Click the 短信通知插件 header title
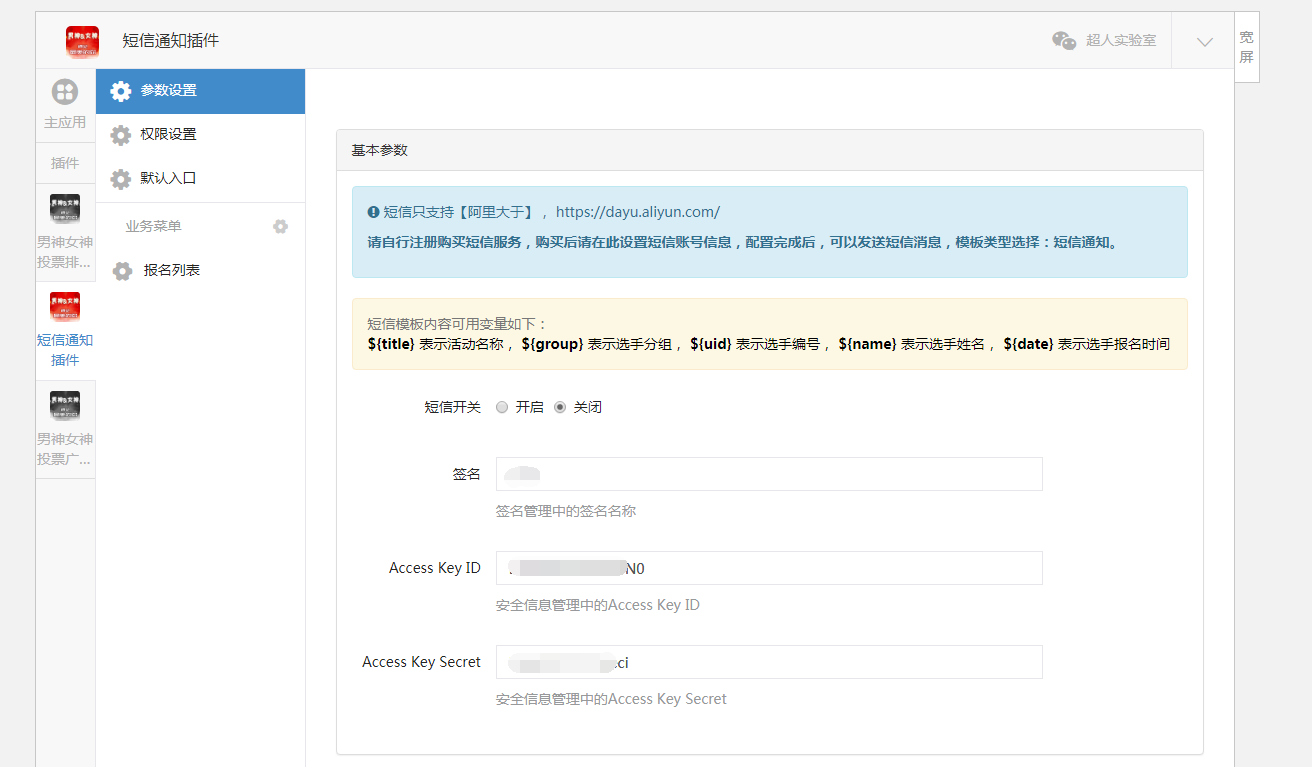The width and height of the screenshot is (1312, 767). 170,41
